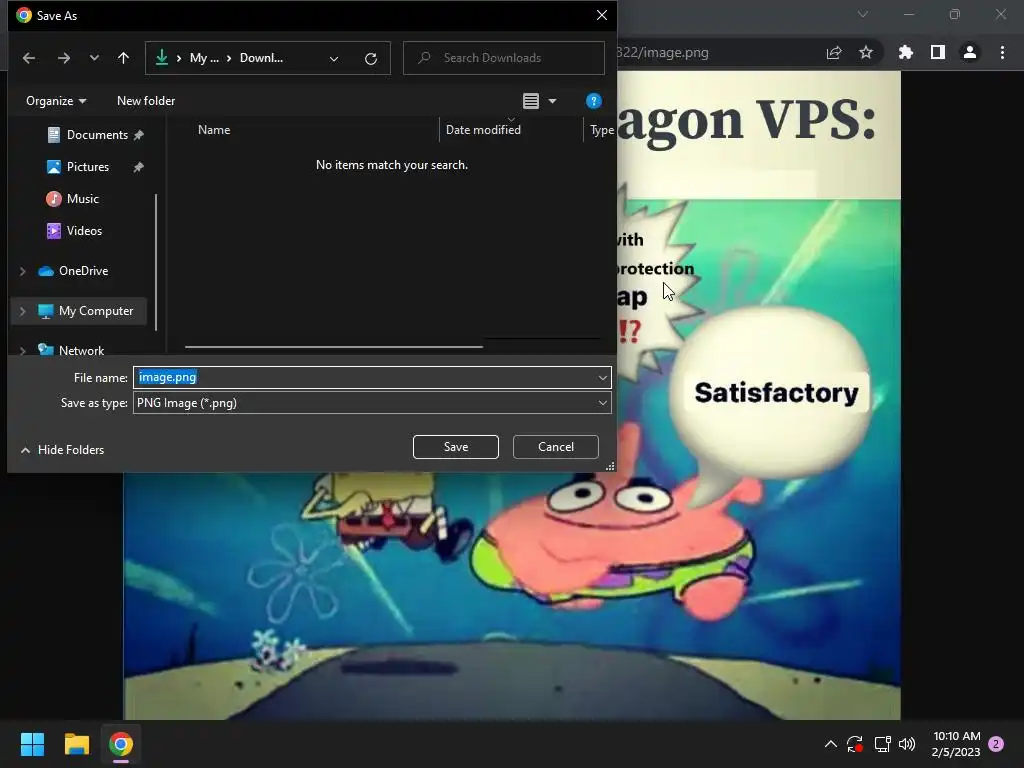Expand the address bar history dropdown
The image size is (1024, 768).
point(334,59)
